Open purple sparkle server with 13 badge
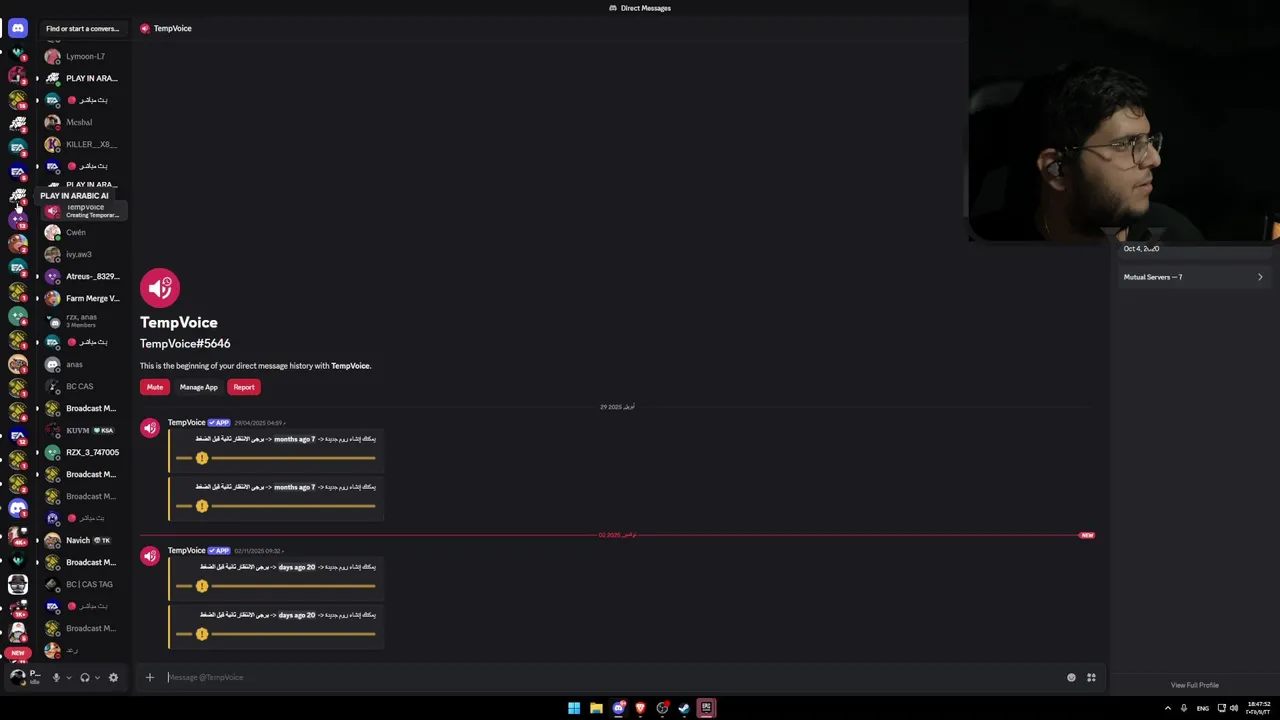Screen dimensions: 1280x720 [17, 219]
